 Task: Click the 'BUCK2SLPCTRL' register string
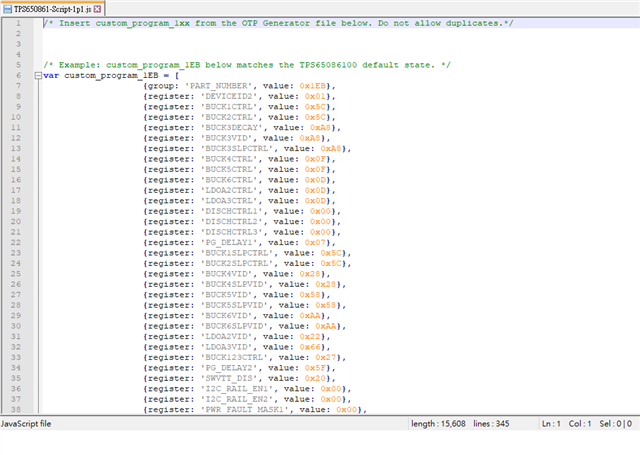(x=237, y=264)
